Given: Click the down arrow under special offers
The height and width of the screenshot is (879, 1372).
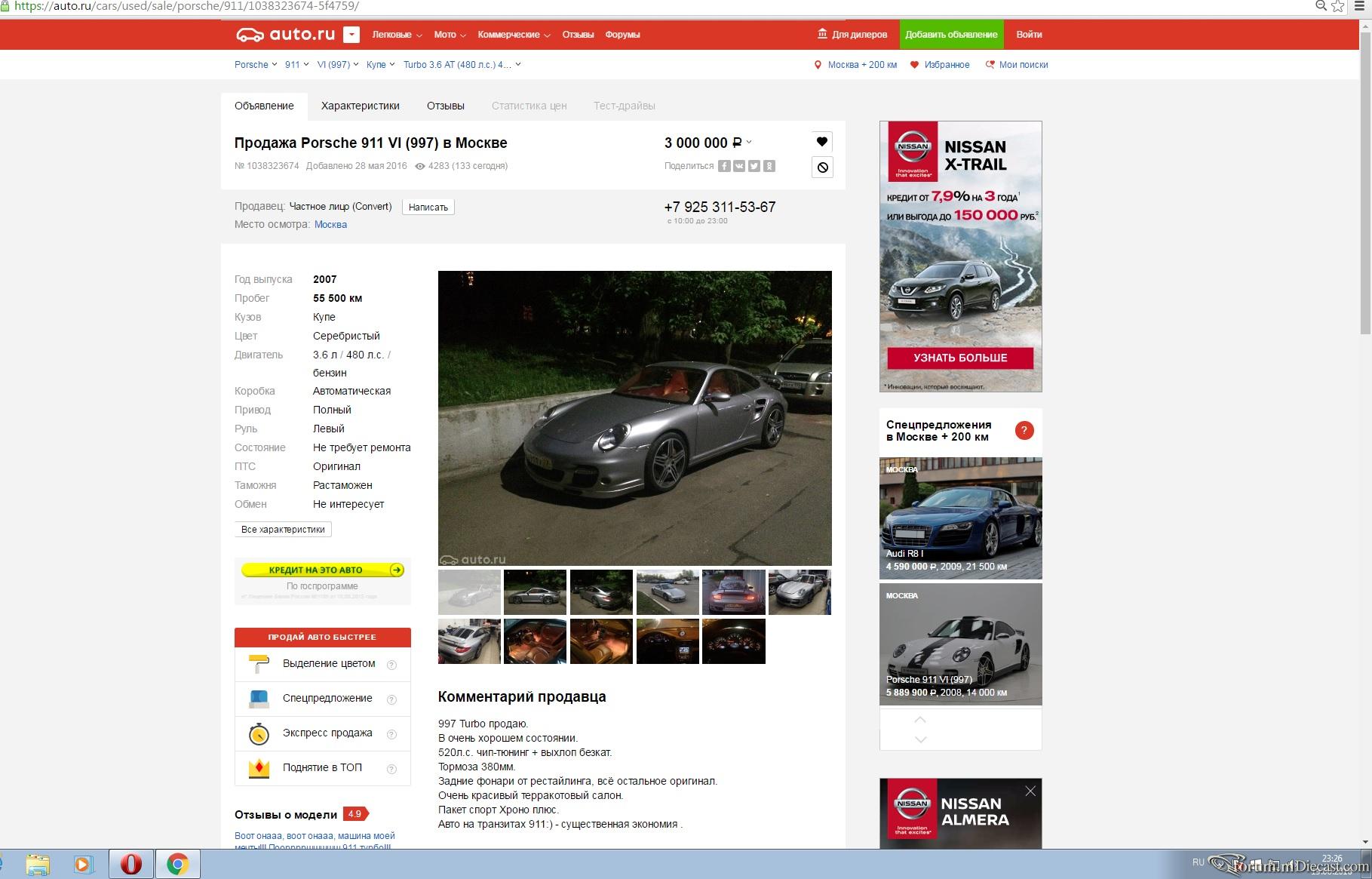Looking at the screenshot, I should pos(920,739).
